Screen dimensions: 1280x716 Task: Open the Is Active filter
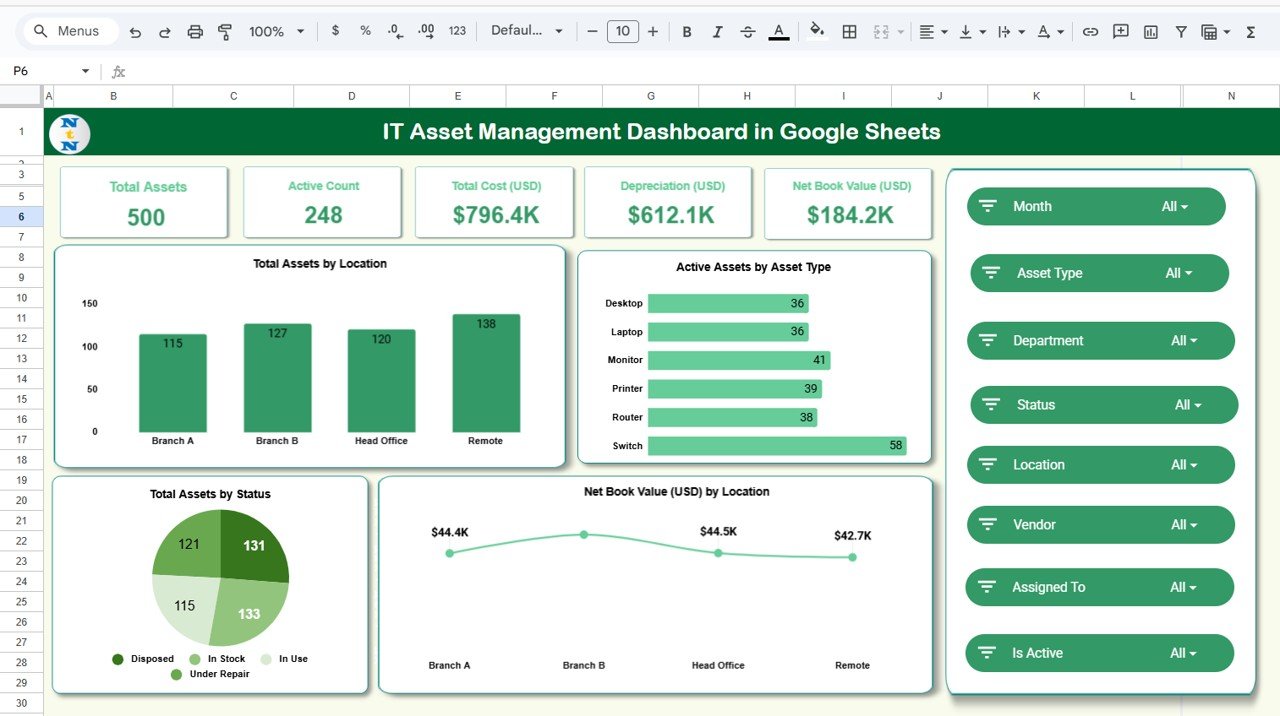(x=1098, y=652)
